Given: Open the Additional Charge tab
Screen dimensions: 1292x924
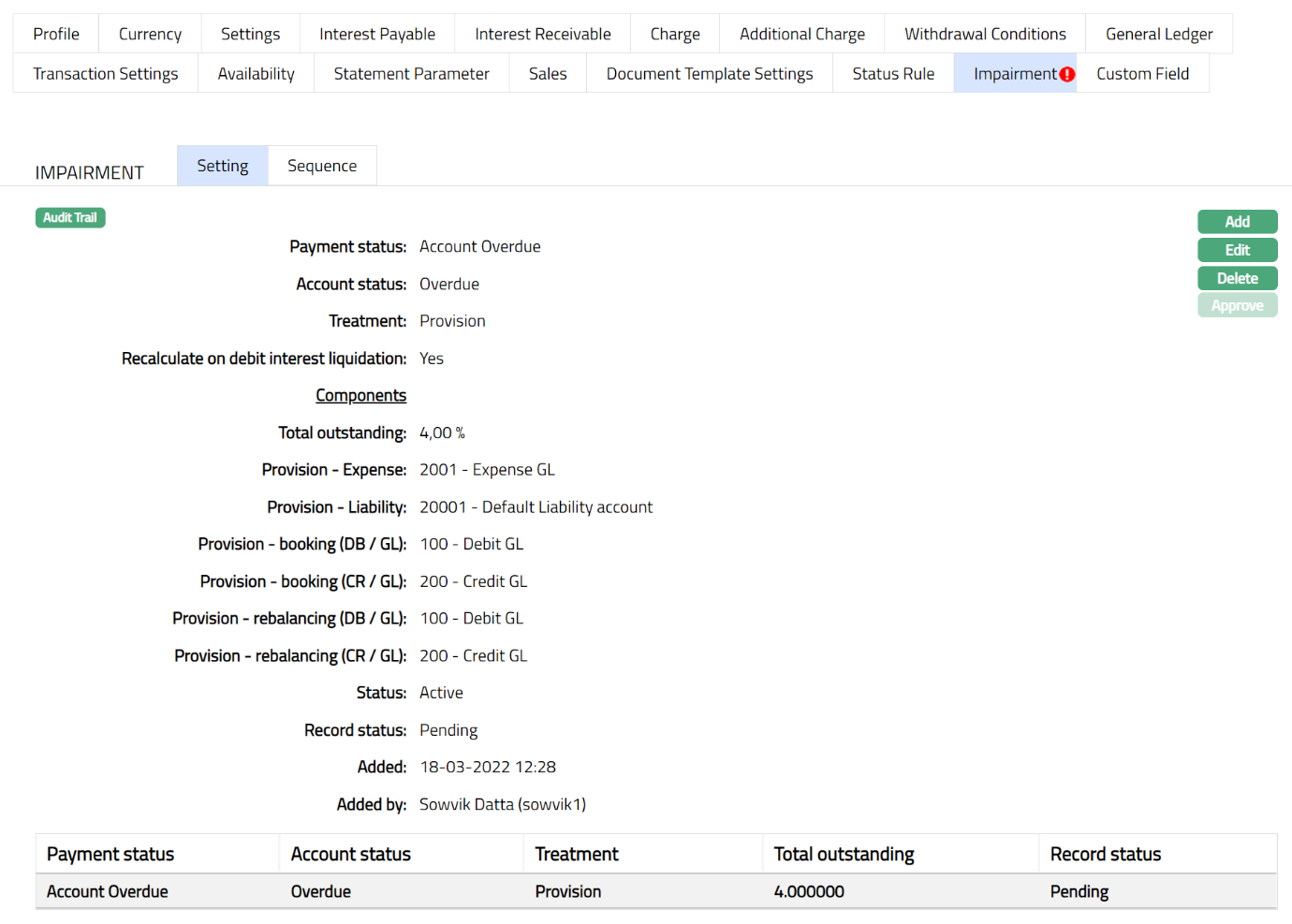Looking at the screenshot, I should [801, 33].
